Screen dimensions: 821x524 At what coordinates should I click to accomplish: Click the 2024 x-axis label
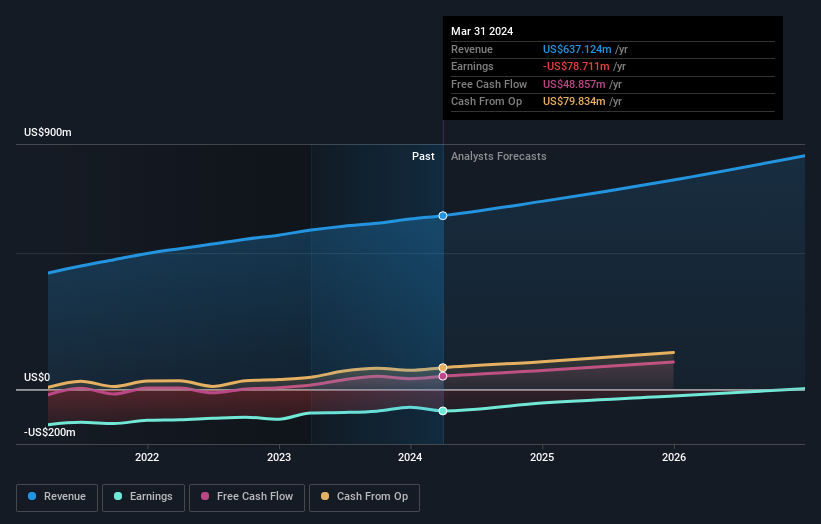pos(410,457)
